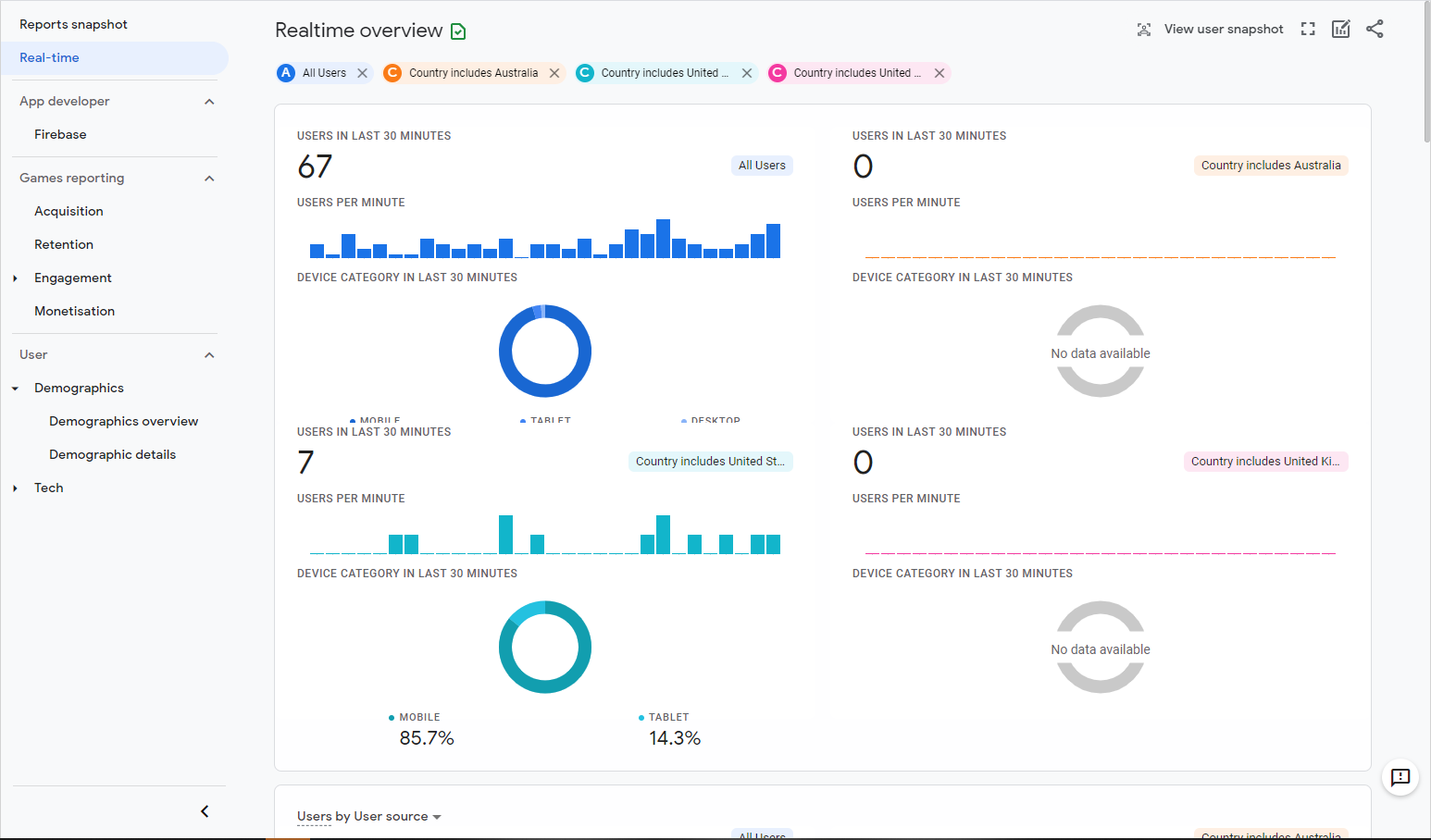Viewport: 1431px width, 840px height.
Task: Click the All Users donut chart
Action: [545, 352]
